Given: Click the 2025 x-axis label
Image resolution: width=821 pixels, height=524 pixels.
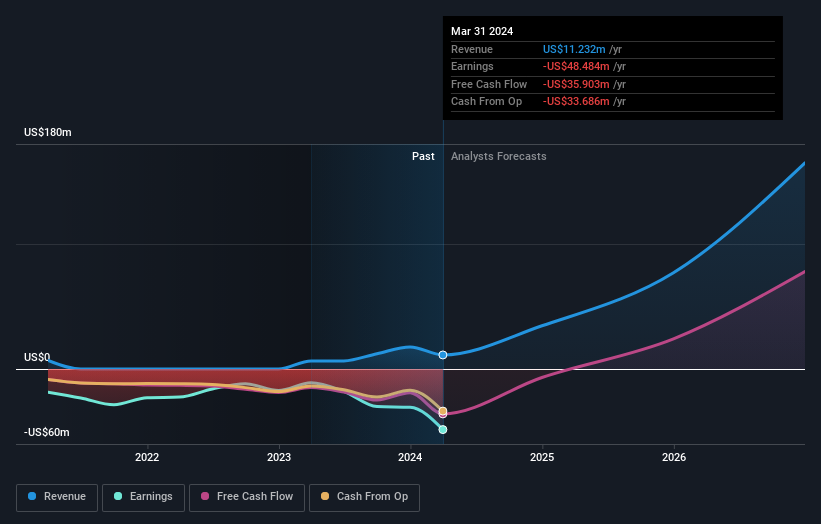Looking at the screenshot, I should coord(542,458).
